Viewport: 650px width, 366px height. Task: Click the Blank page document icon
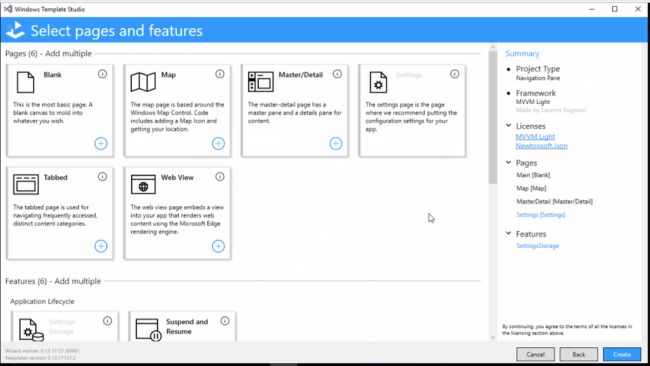click(25, 82)
